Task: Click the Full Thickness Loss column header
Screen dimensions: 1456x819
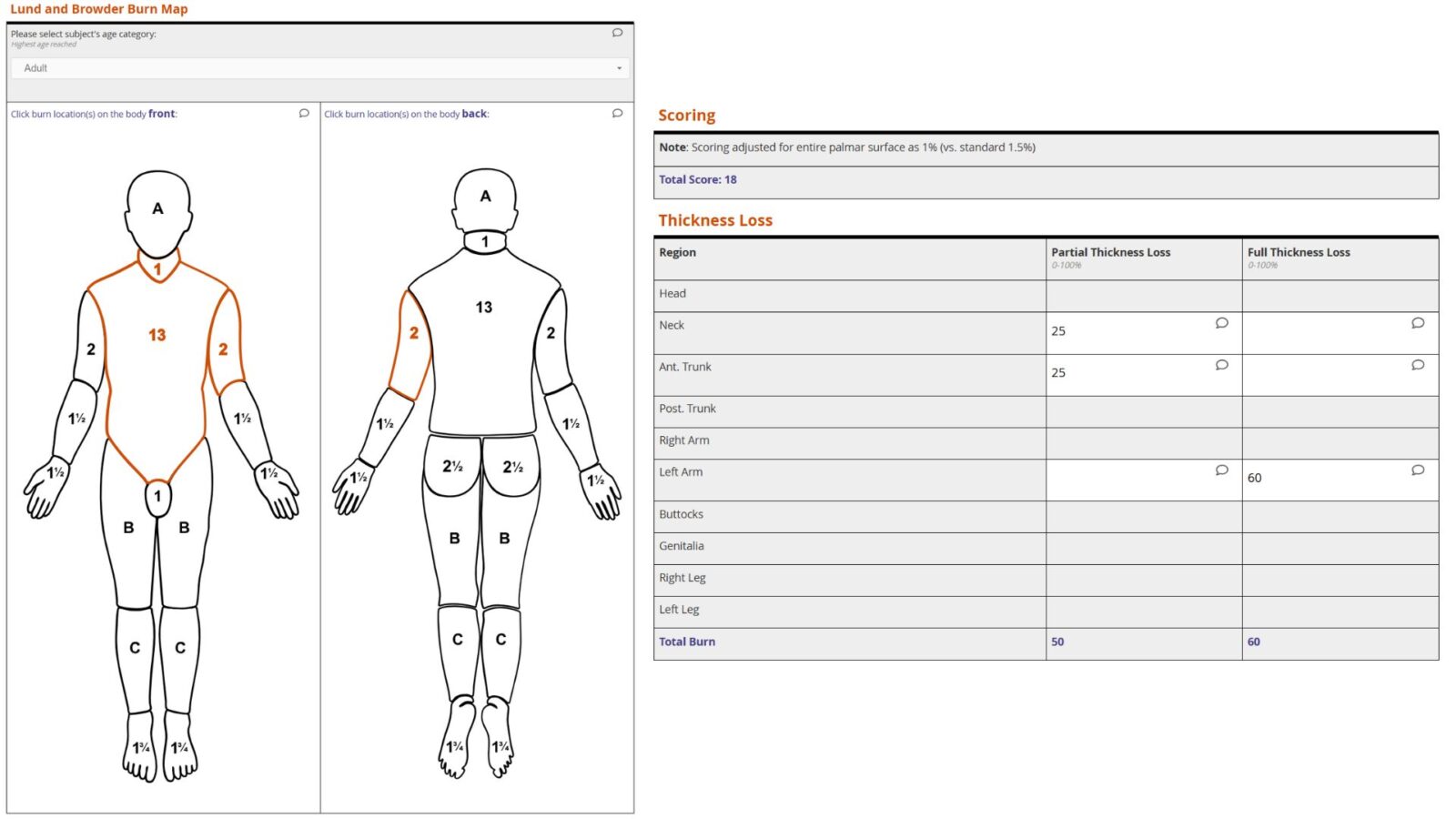Action: click(x=1299, y=253)
